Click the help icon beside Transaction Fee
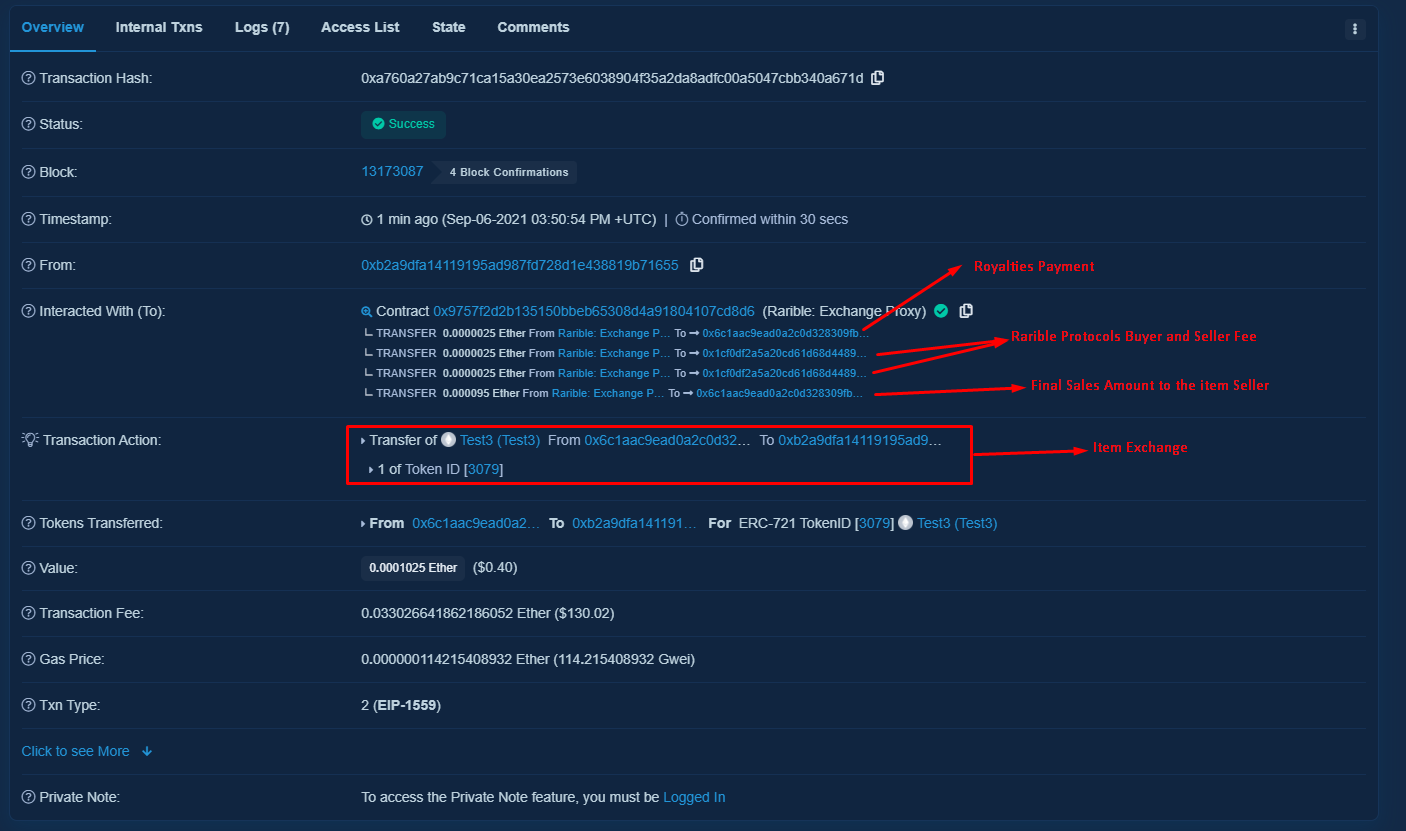This screenshot has height=831, width=1406. (x=29, y=613)
